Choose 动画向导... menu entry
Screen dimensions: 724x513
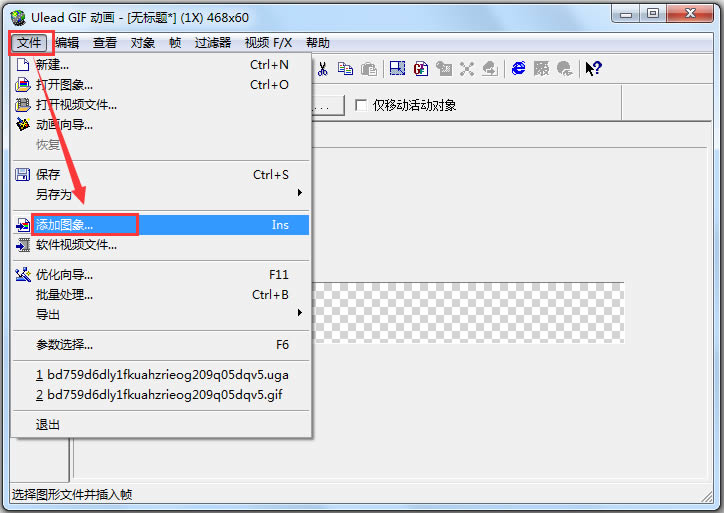tap(161, 125)
